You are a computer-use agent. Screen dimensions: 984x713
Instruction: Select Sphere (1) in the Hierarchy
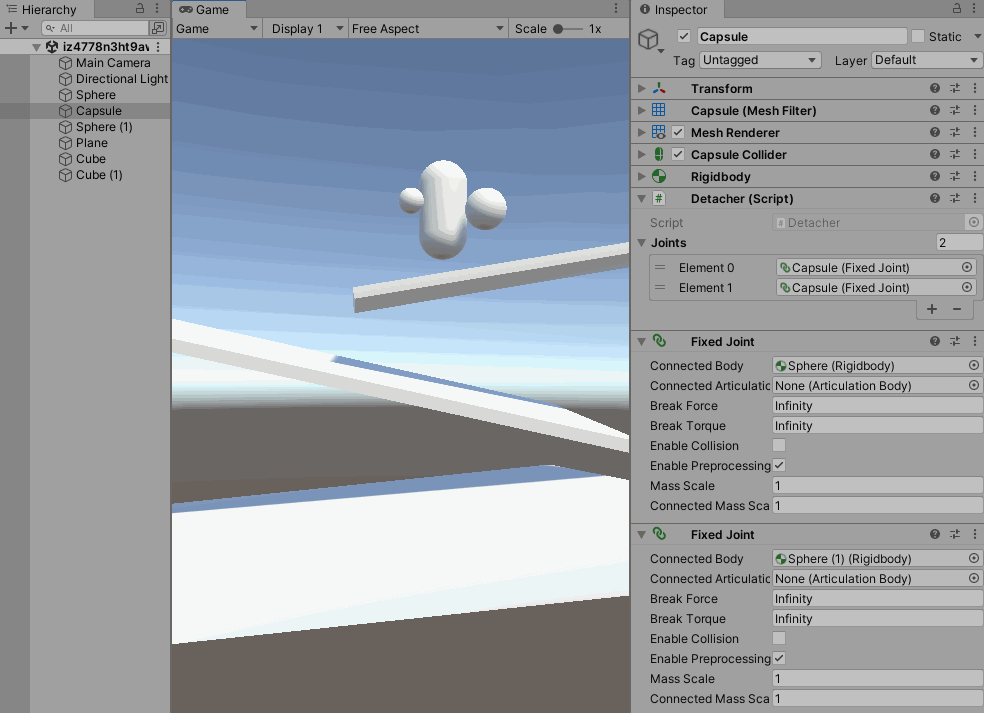tap(100, 127)
